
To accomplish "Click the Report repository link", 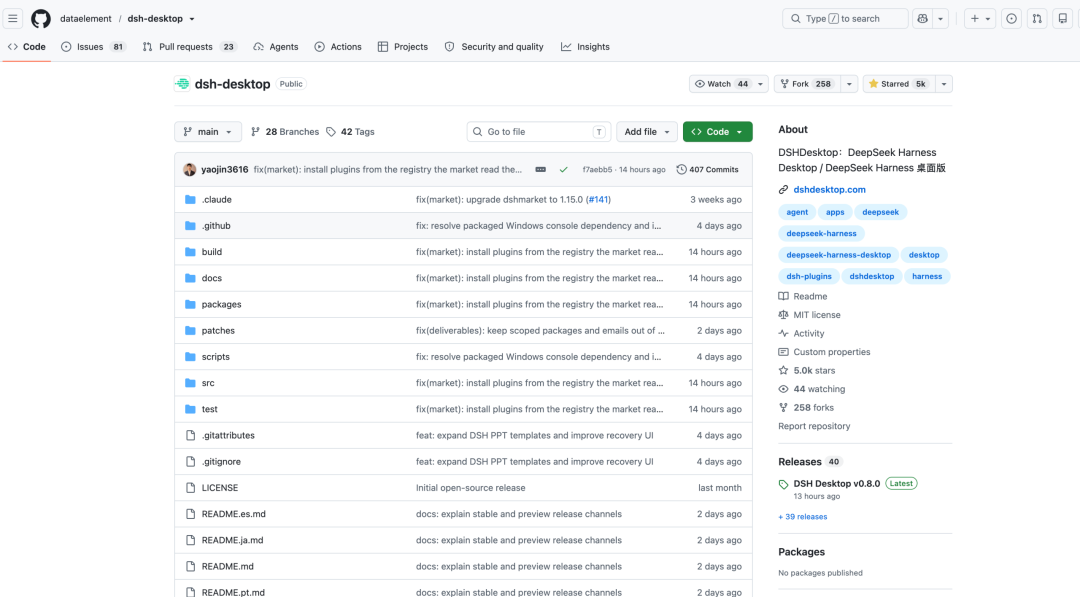I will [x=814, y=426].
